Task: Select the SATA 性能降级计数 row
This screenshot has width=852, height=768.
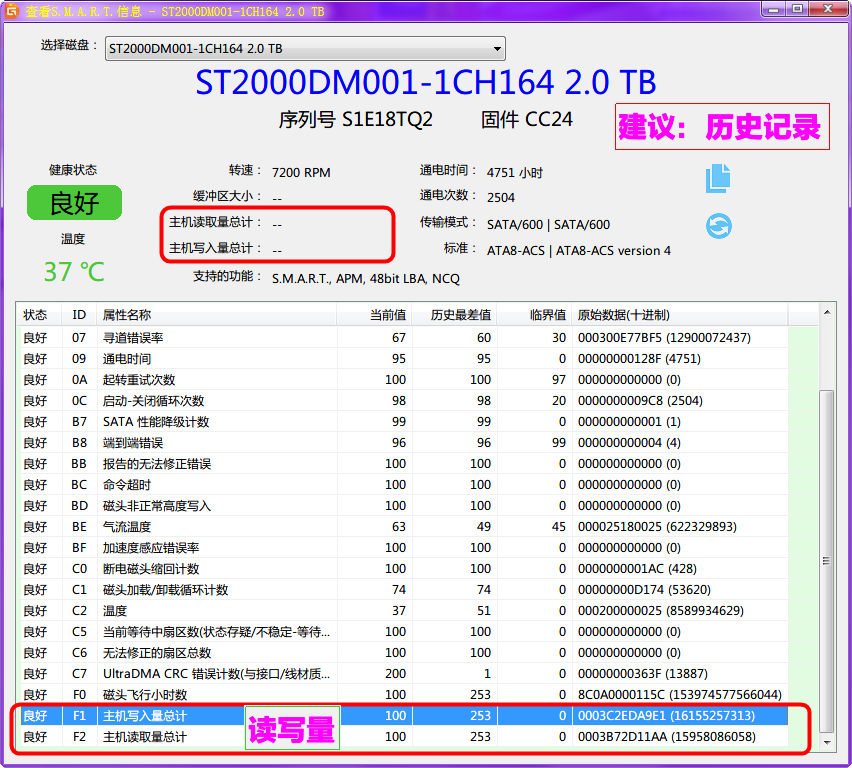Action: [402, 422]
